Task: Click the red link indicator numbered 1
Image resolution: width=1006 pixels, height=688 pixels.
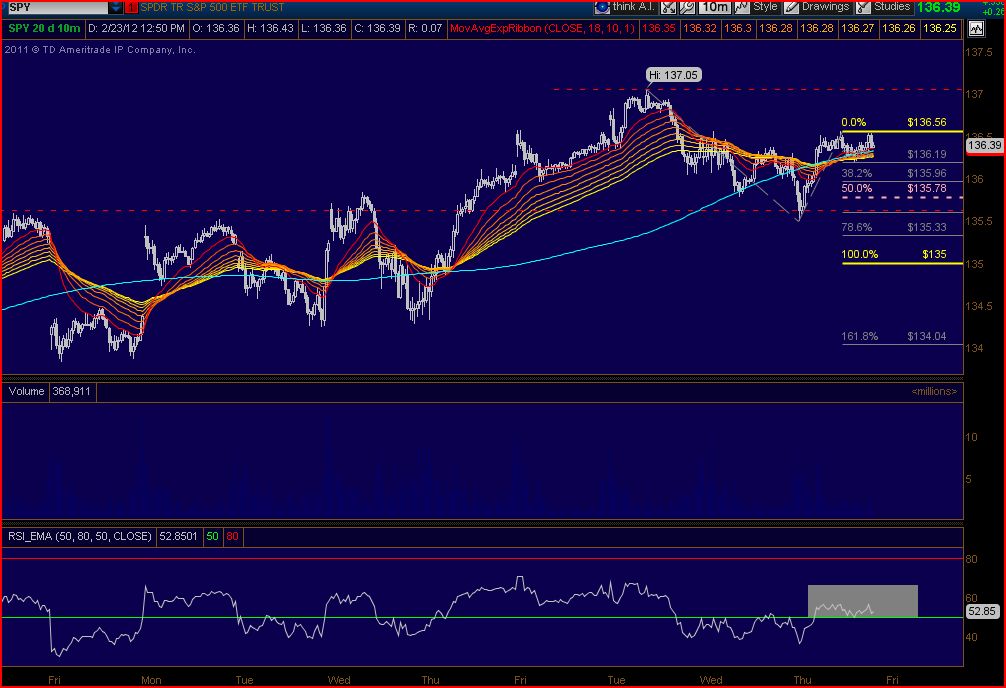Action: 132,8
